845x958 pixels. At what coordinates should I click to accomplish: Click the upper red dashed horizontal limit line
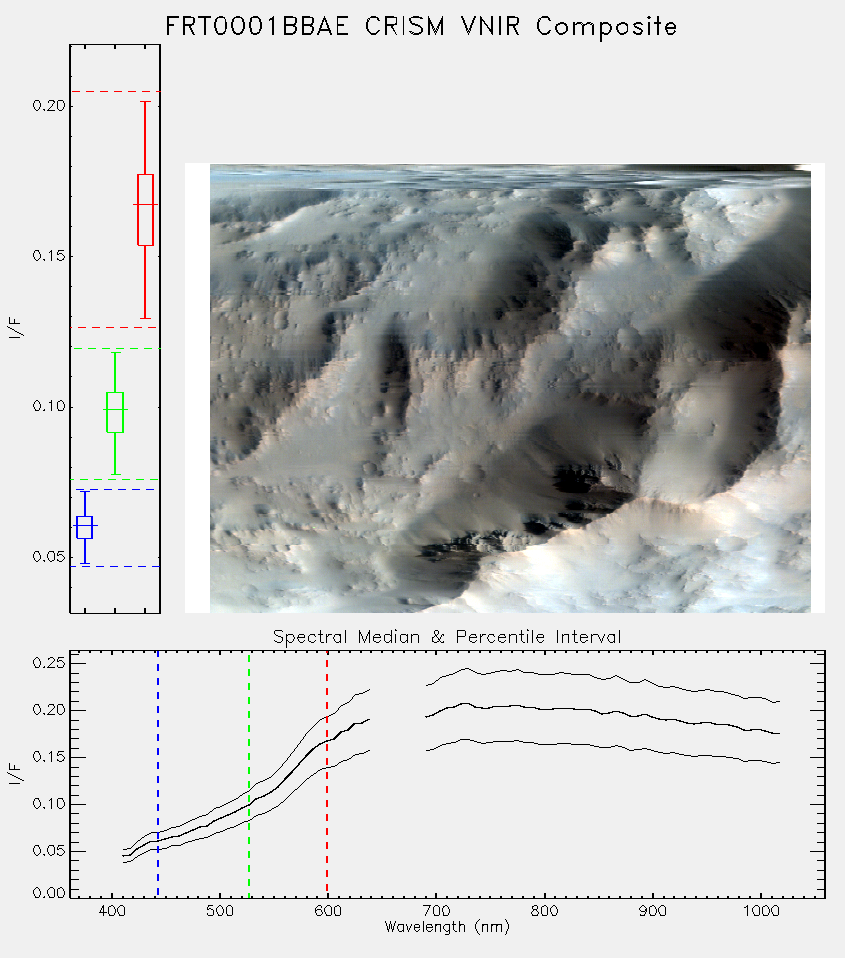115,92
